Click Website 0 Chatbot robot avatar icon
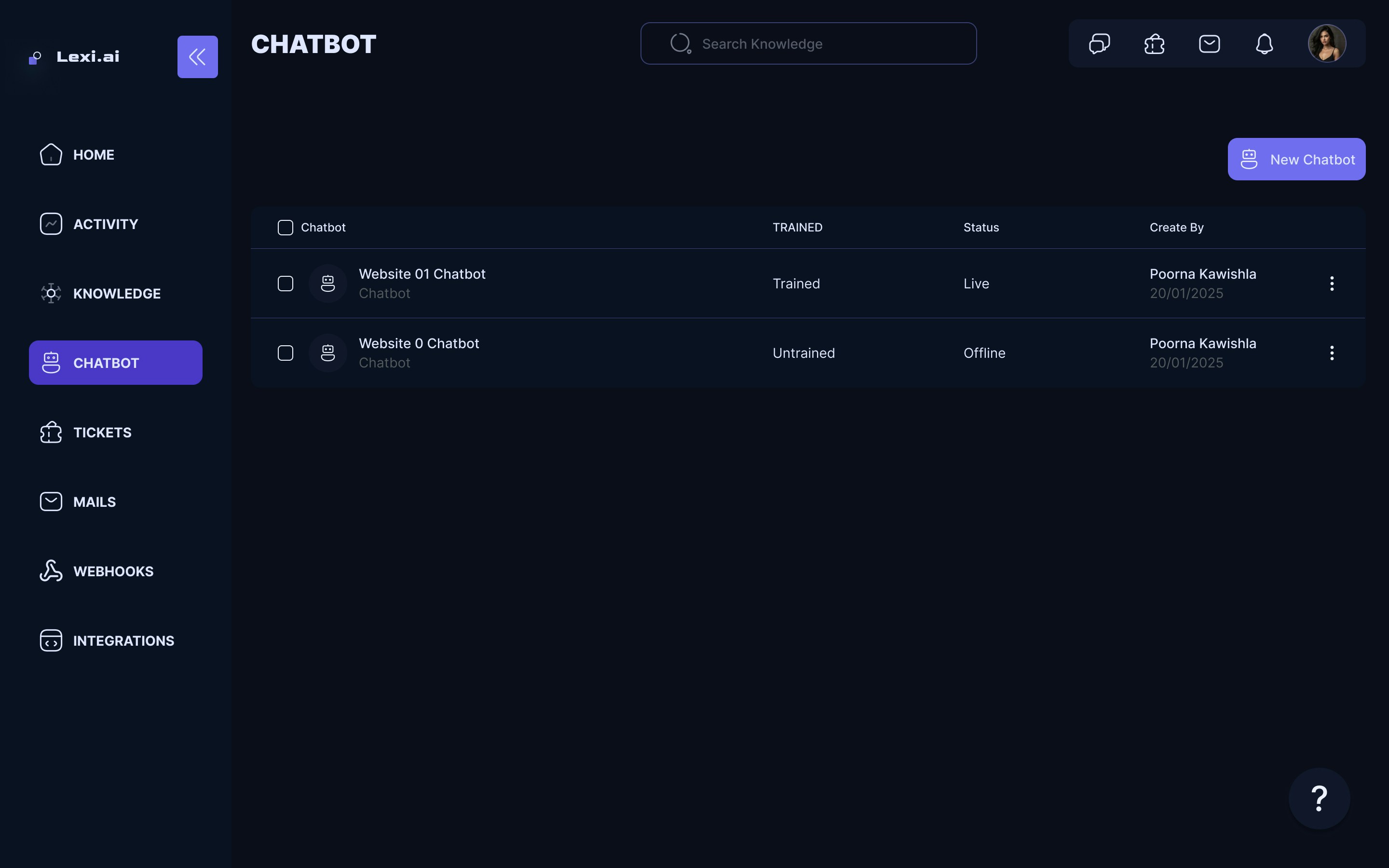Image resolution: width=1389 pixels, height=868 pixels. [x=328, y=353]
